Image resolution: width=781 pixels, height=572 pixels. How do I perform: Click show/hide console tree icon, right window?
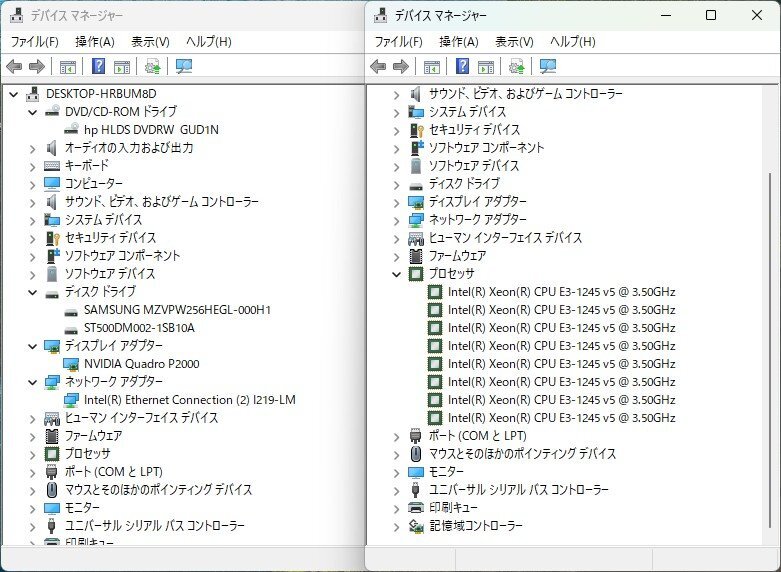[x=431, y=67]
